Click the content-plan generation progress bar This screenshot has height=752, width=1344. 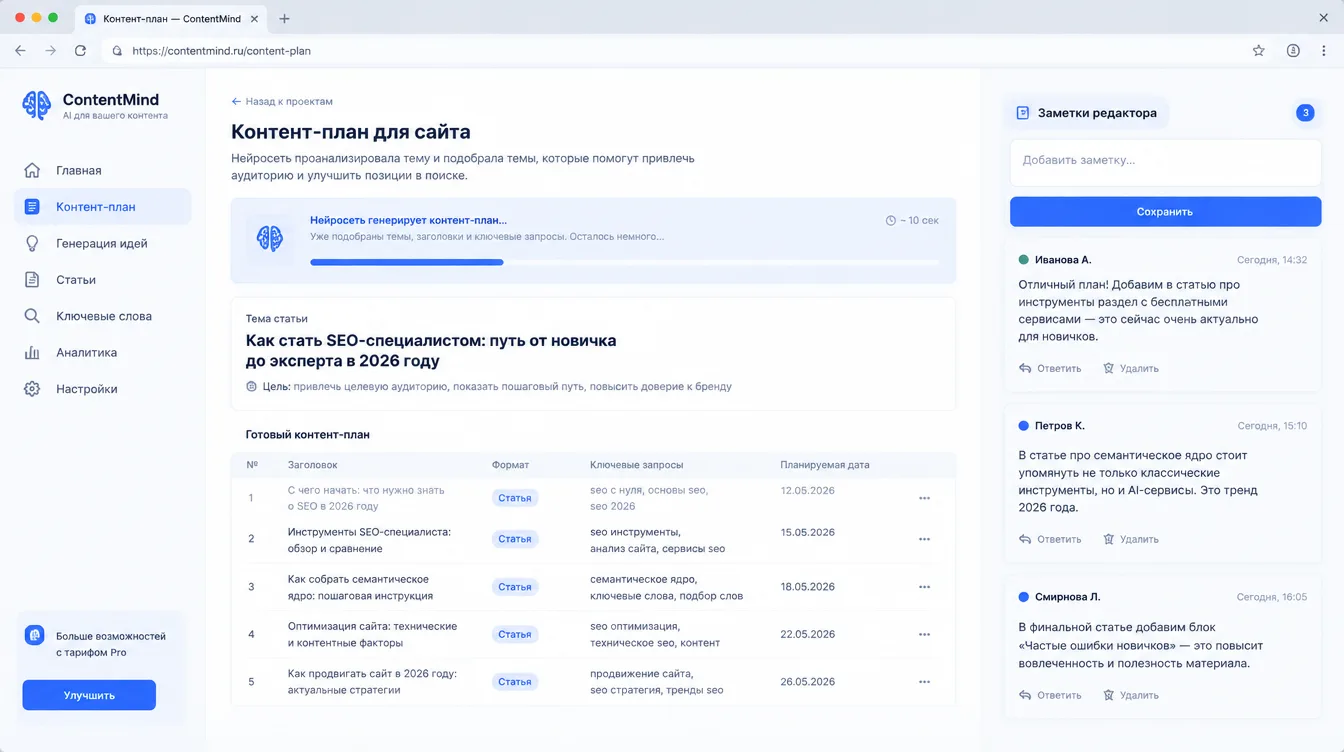(x=624, y=262)
